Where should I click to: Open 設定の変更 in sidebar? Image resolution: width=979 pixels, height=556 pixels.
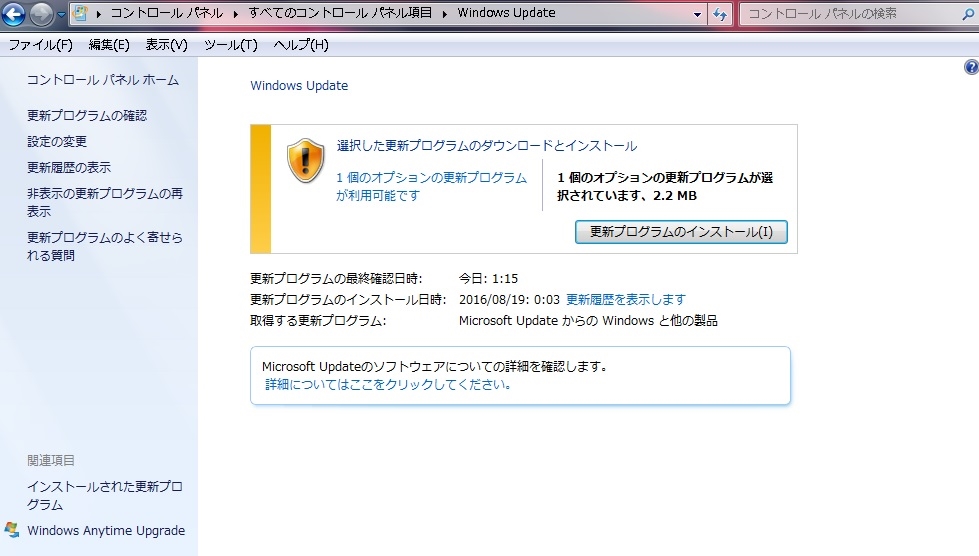pyautogui.click(x=57, y=142)
